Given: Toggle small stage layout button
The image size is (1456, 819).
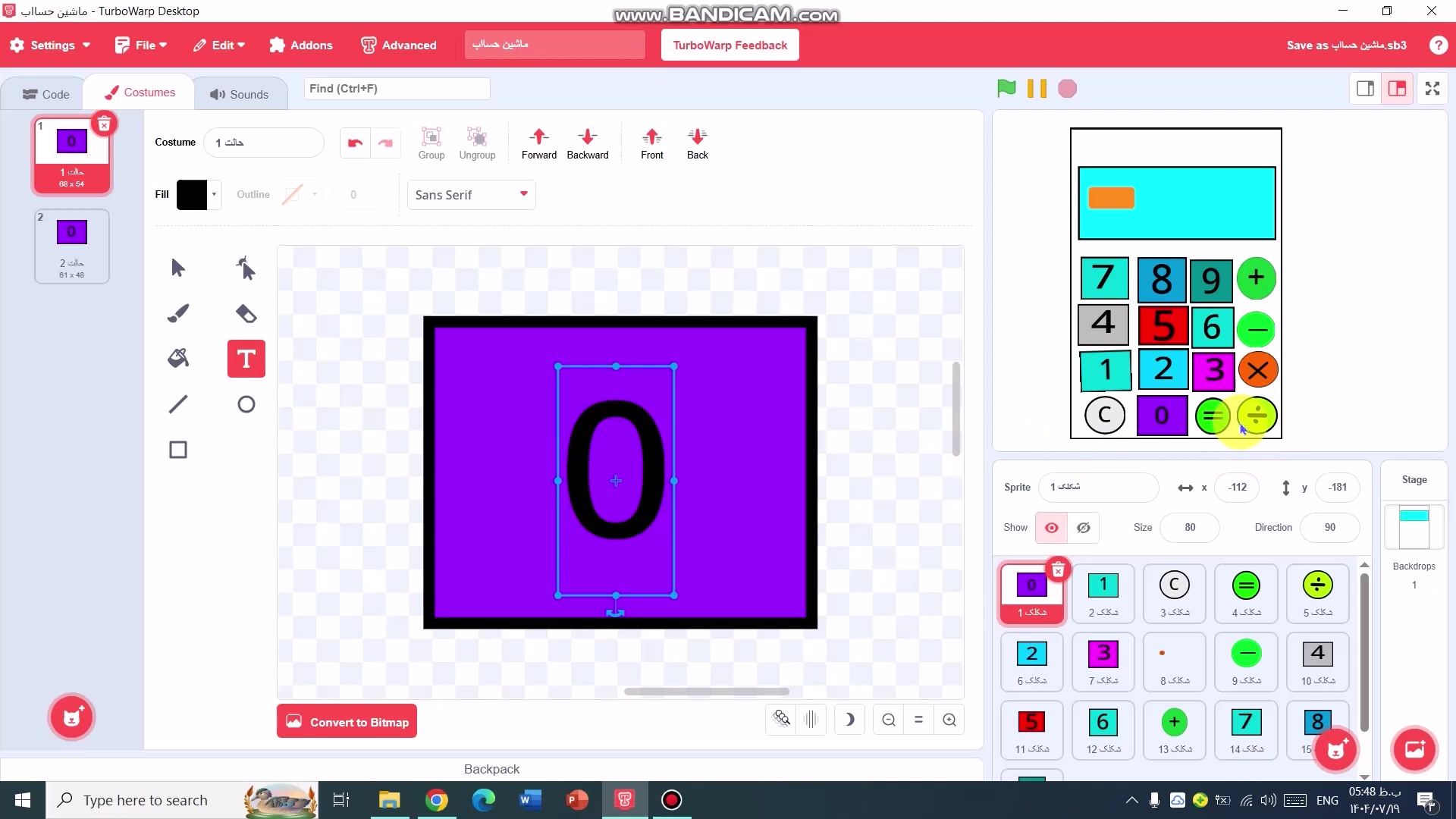Looking at the screenshot, I should coord(1365,89).
